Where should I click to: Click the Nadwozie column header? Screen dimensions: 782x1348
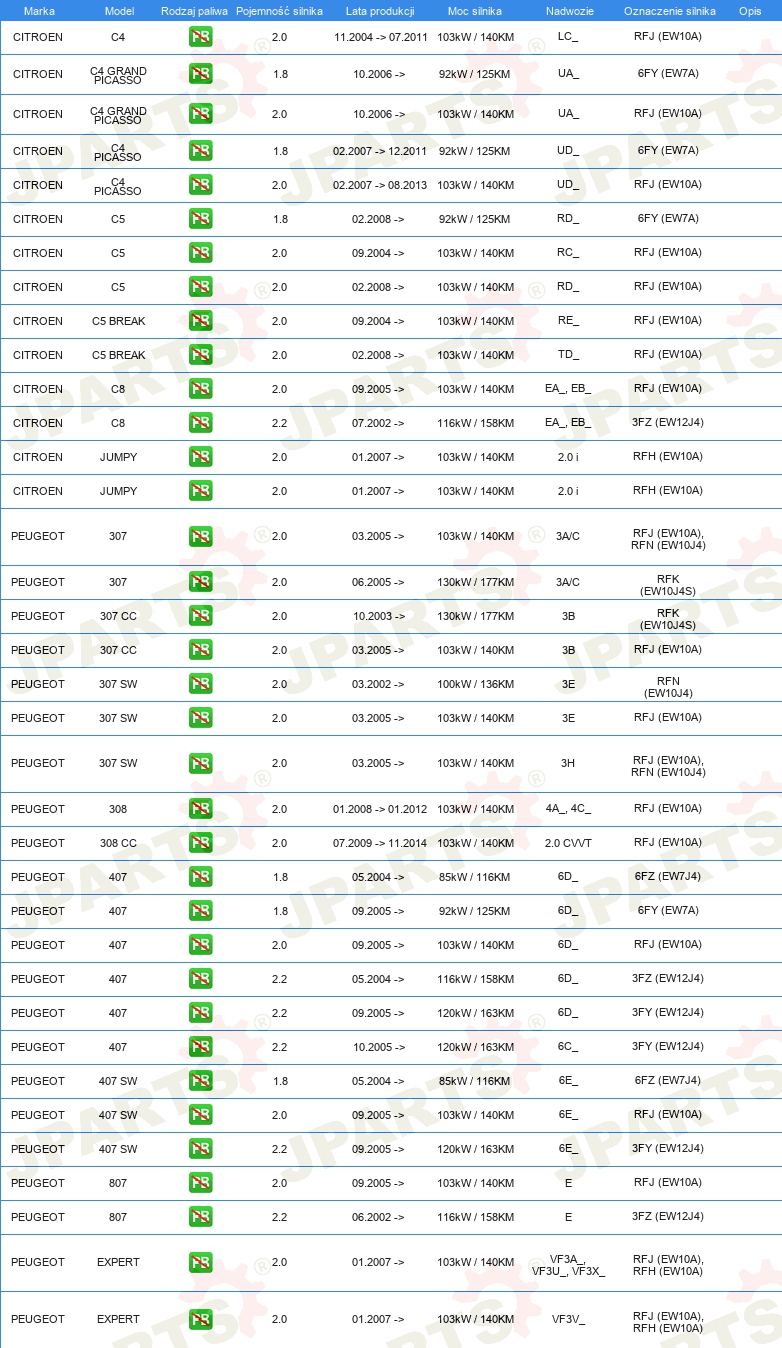click(x=568, y=11)
